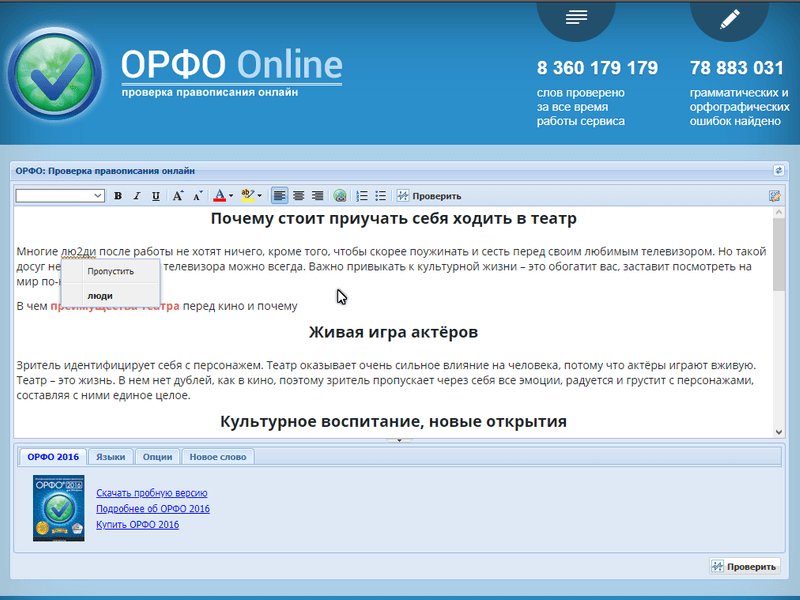Click the ОРФО Online site title
This screenshot has width=800, height=600.
(232, 65)
